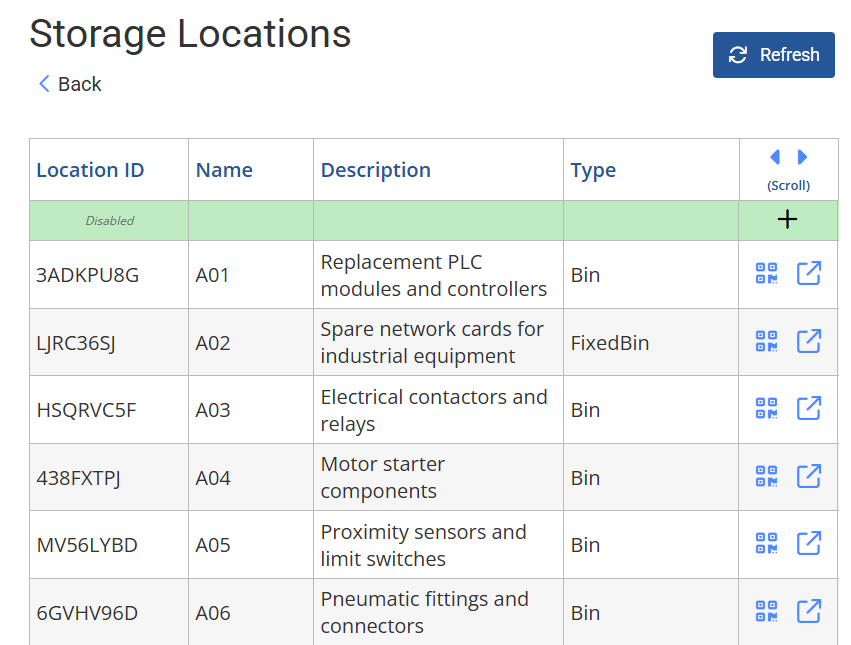Click the plus icon to add location

[x=787, y=220]
